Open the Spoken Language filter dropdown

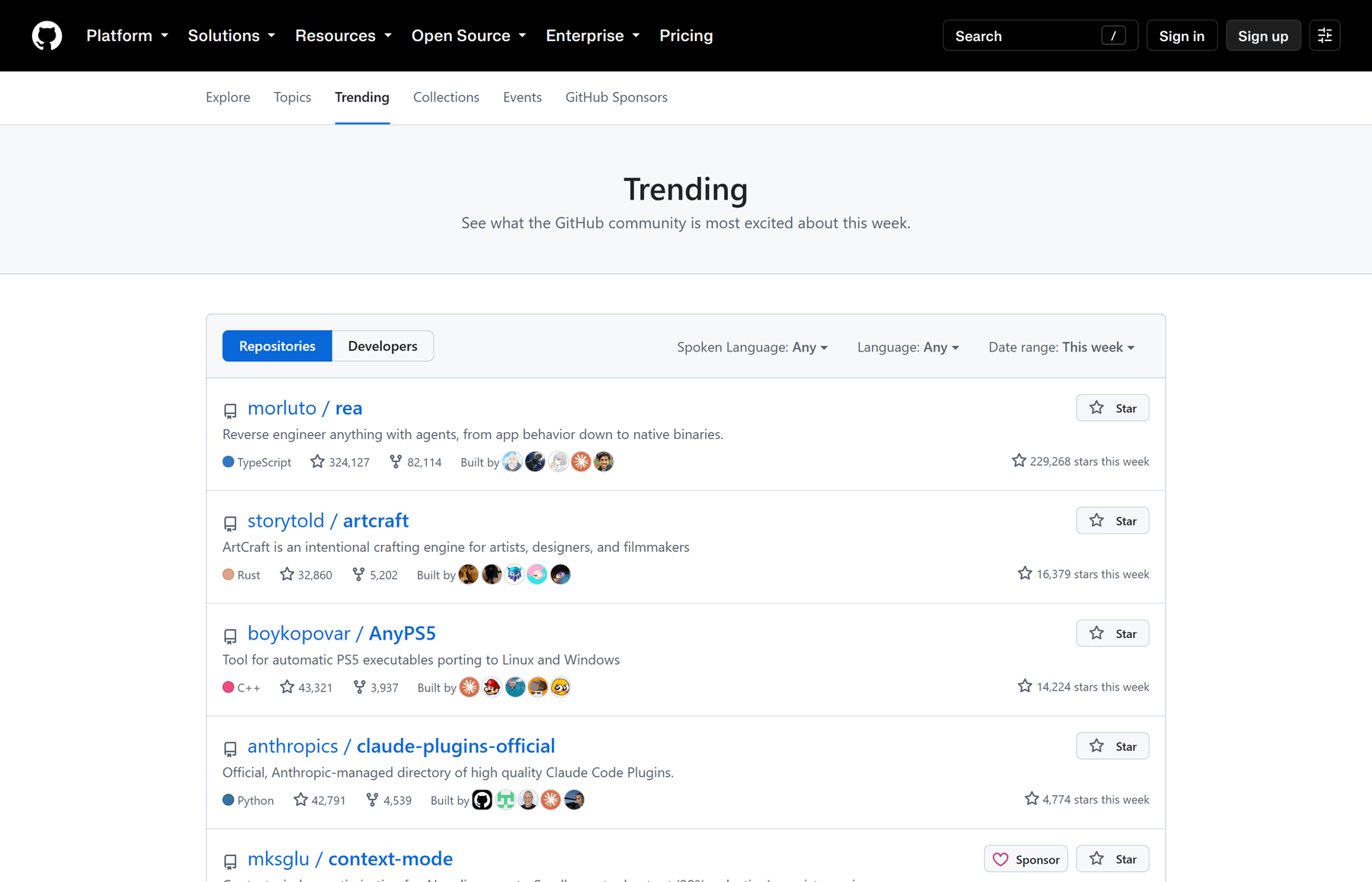tap(752, 348)
